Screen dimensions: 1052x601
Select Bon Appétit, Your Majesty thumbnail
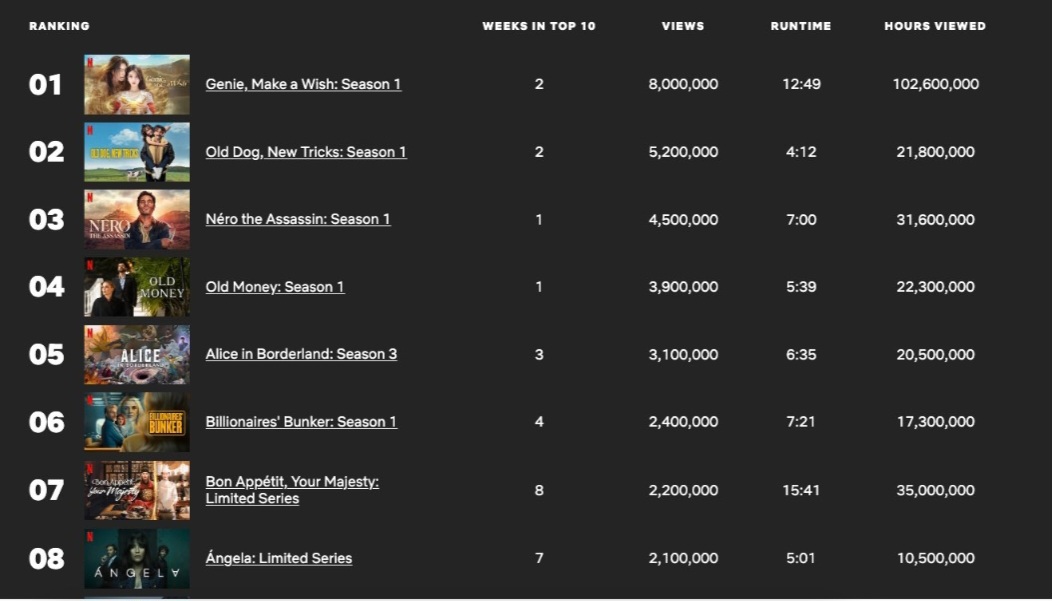[137, 490]
